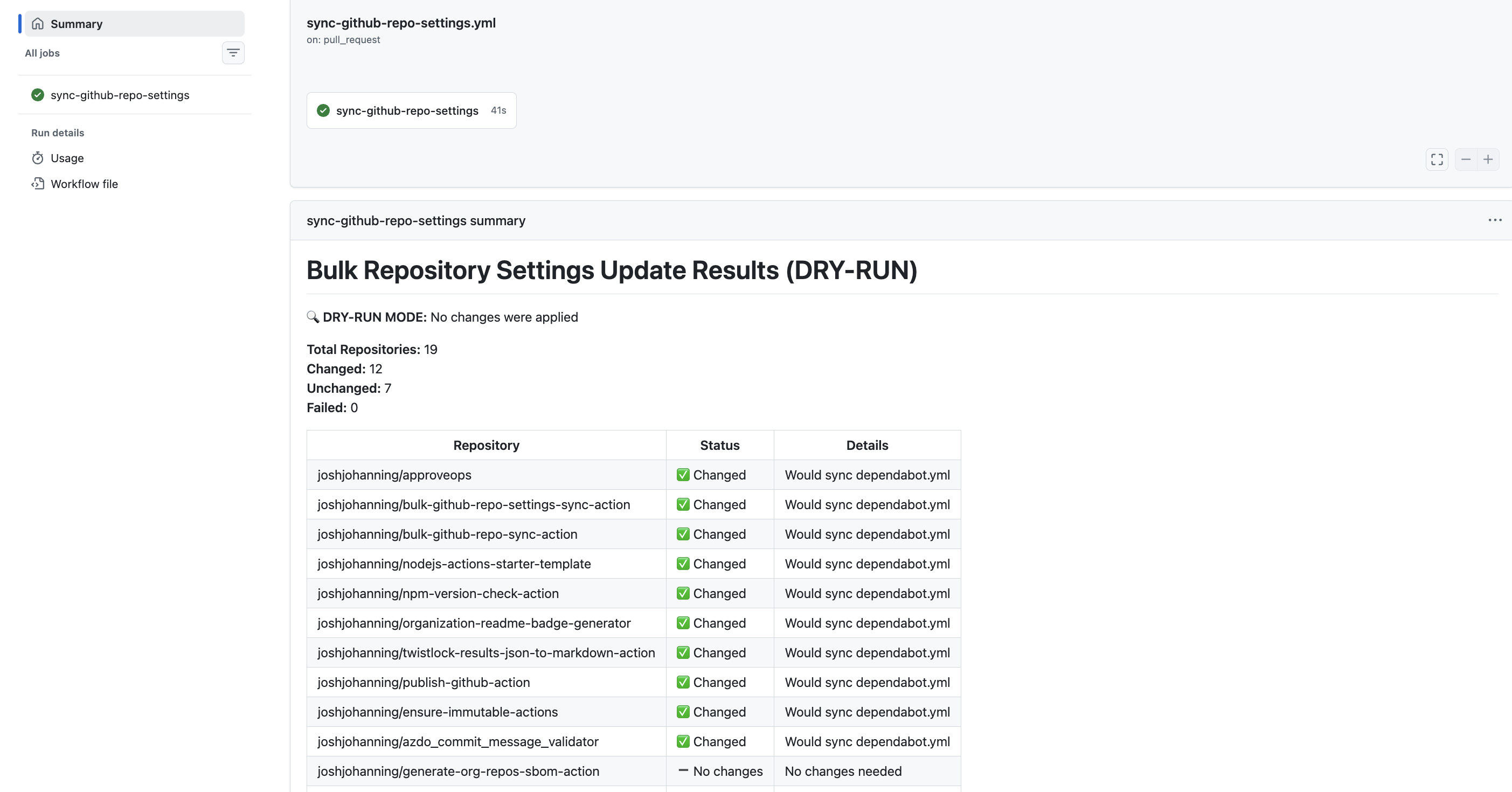The image size is (1512, 792).
Task: Open the summary options kebab menu
Action: [x=1494, y=220]
